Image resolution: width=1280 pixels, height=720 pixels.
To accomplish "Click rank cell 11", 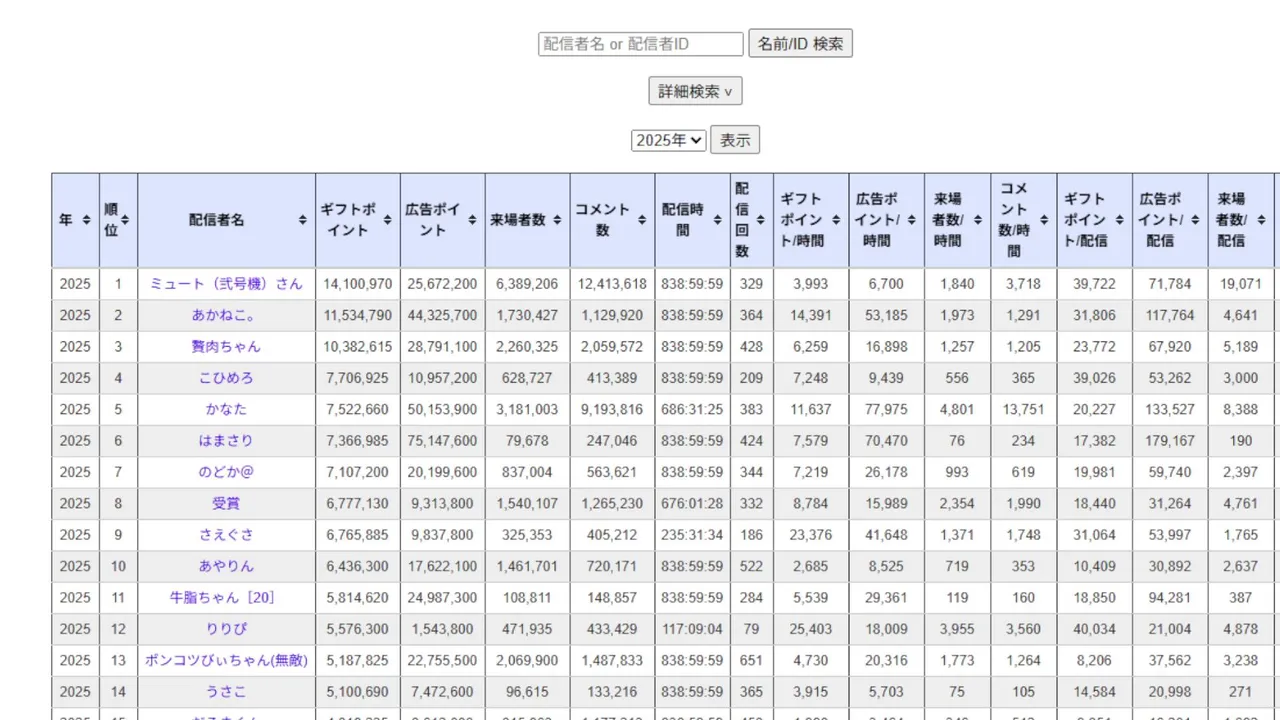I will pyautogui.click(x=118, y=598).
